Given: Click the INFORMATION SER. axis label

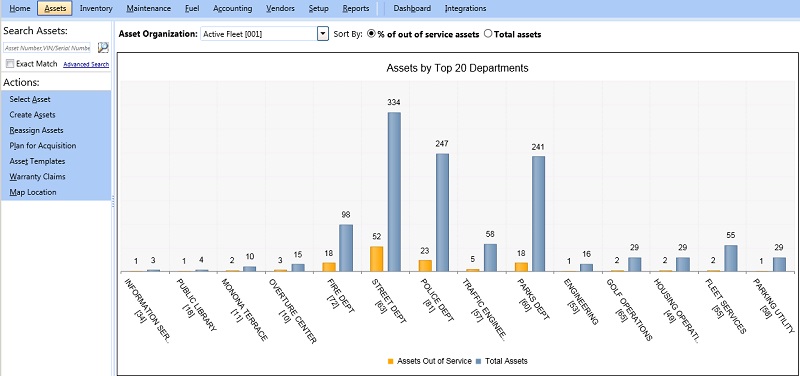Looking at the screenshot, I should 148,310.
